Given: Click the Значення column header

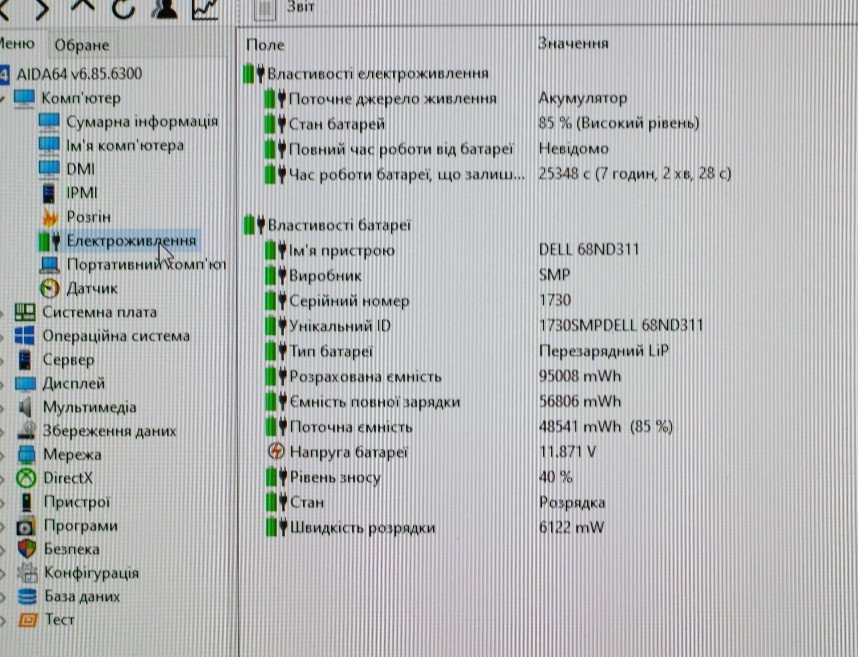Looking at the screenshot, I should 573,44.
